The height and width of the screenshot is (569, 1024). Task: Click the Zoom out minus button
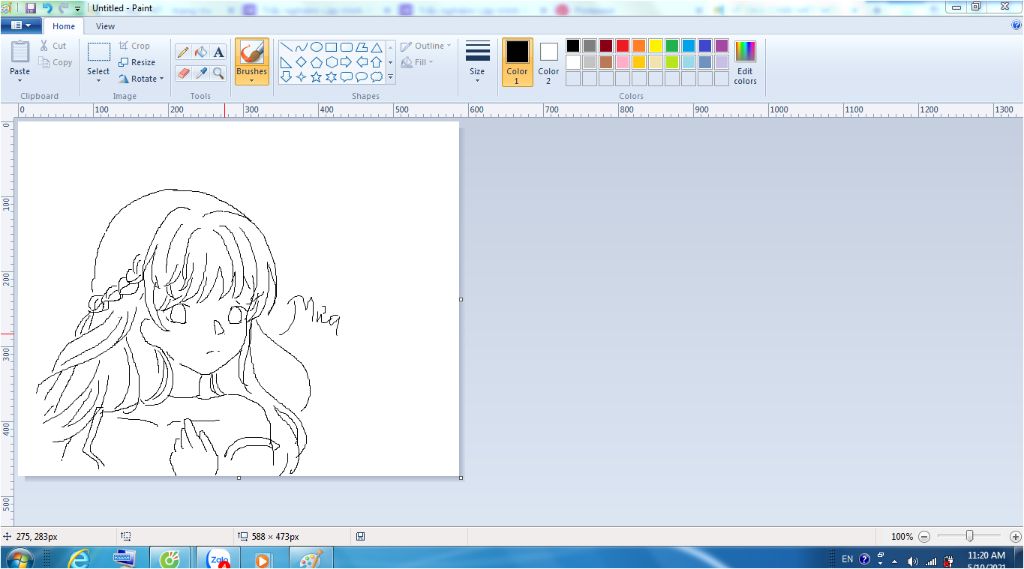pyautogui.click(x=924, y=536)
